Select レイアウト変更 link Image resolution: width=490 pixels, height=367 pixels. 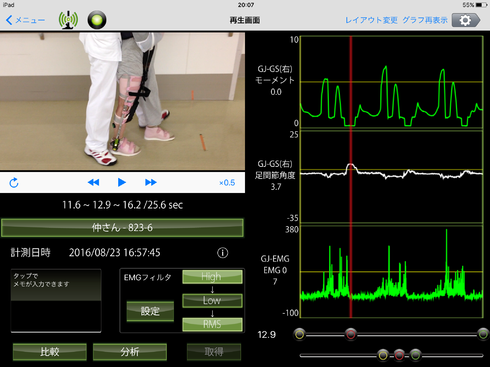pyautogui.click(x=371, y=20)
